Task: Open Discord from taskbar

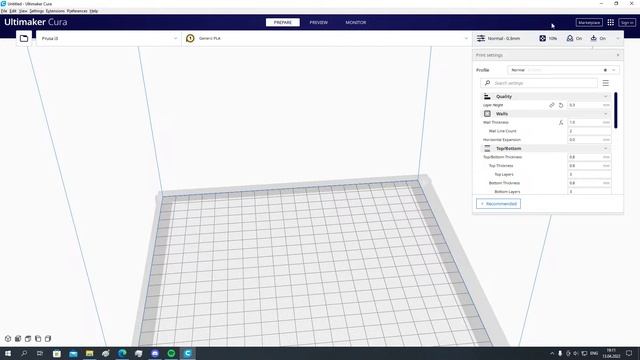Action: point(155,353)
